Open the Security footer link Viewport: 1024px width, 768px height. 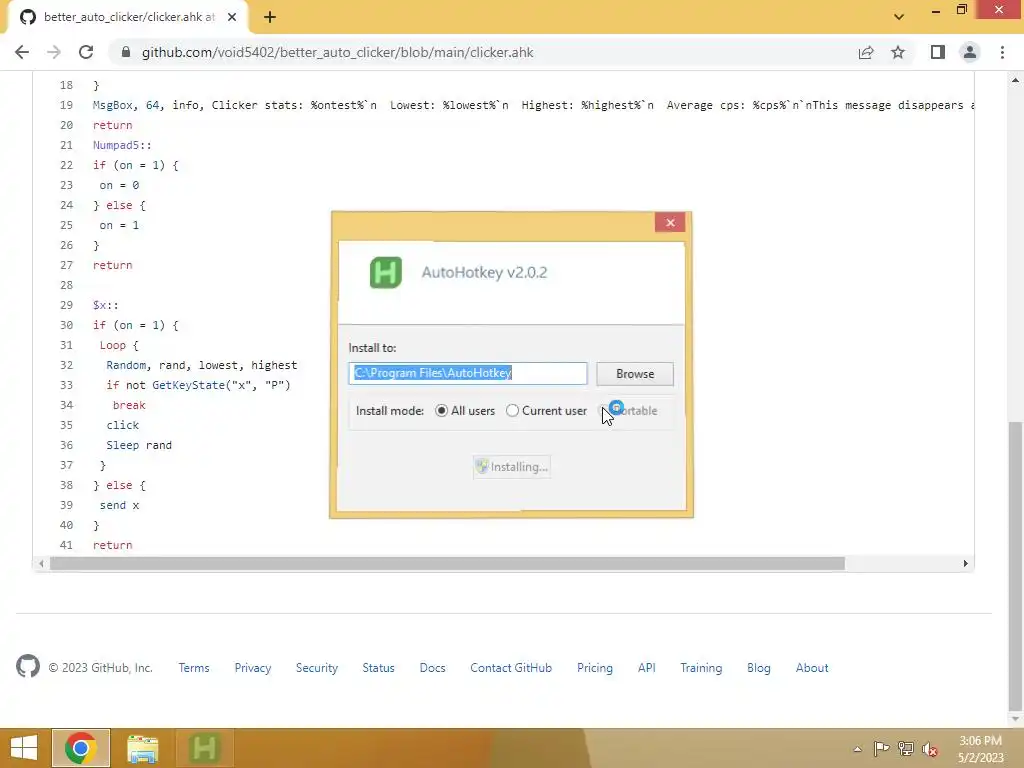point(317,667)
